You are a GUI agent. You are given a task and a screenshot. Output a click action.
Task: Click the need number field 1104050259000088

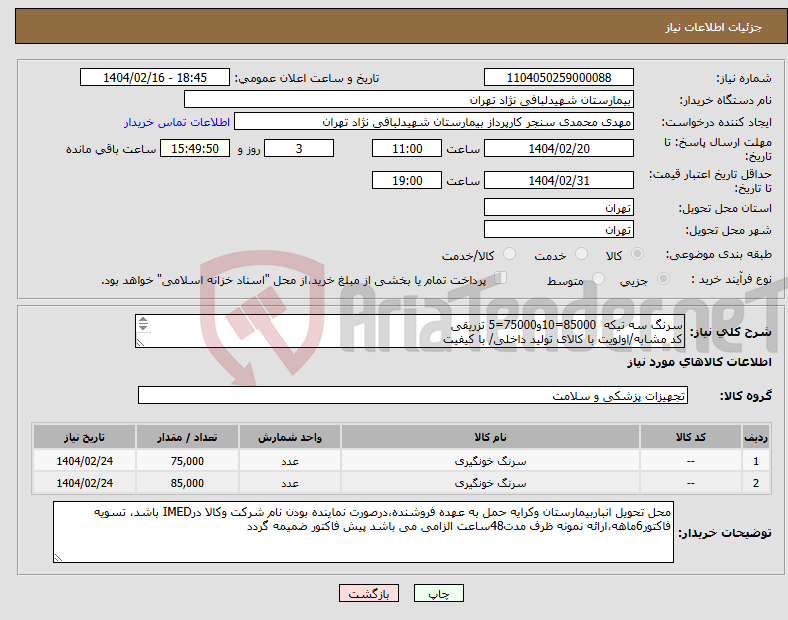[558, 77]
